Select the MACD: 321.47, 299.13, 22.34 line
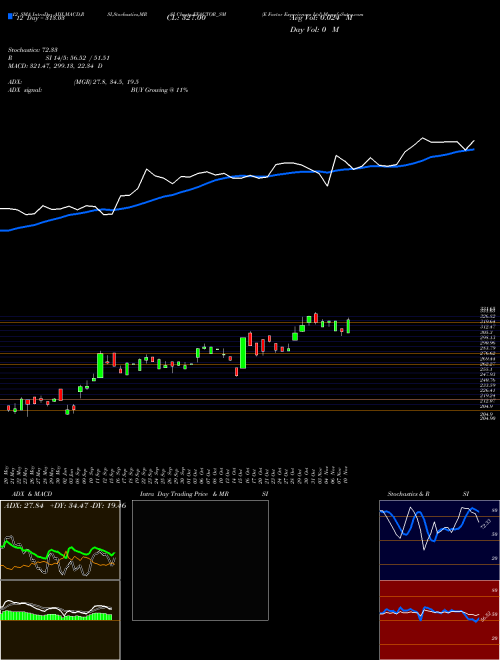This screenshot has width=500, height=660. tap(55, 66)
